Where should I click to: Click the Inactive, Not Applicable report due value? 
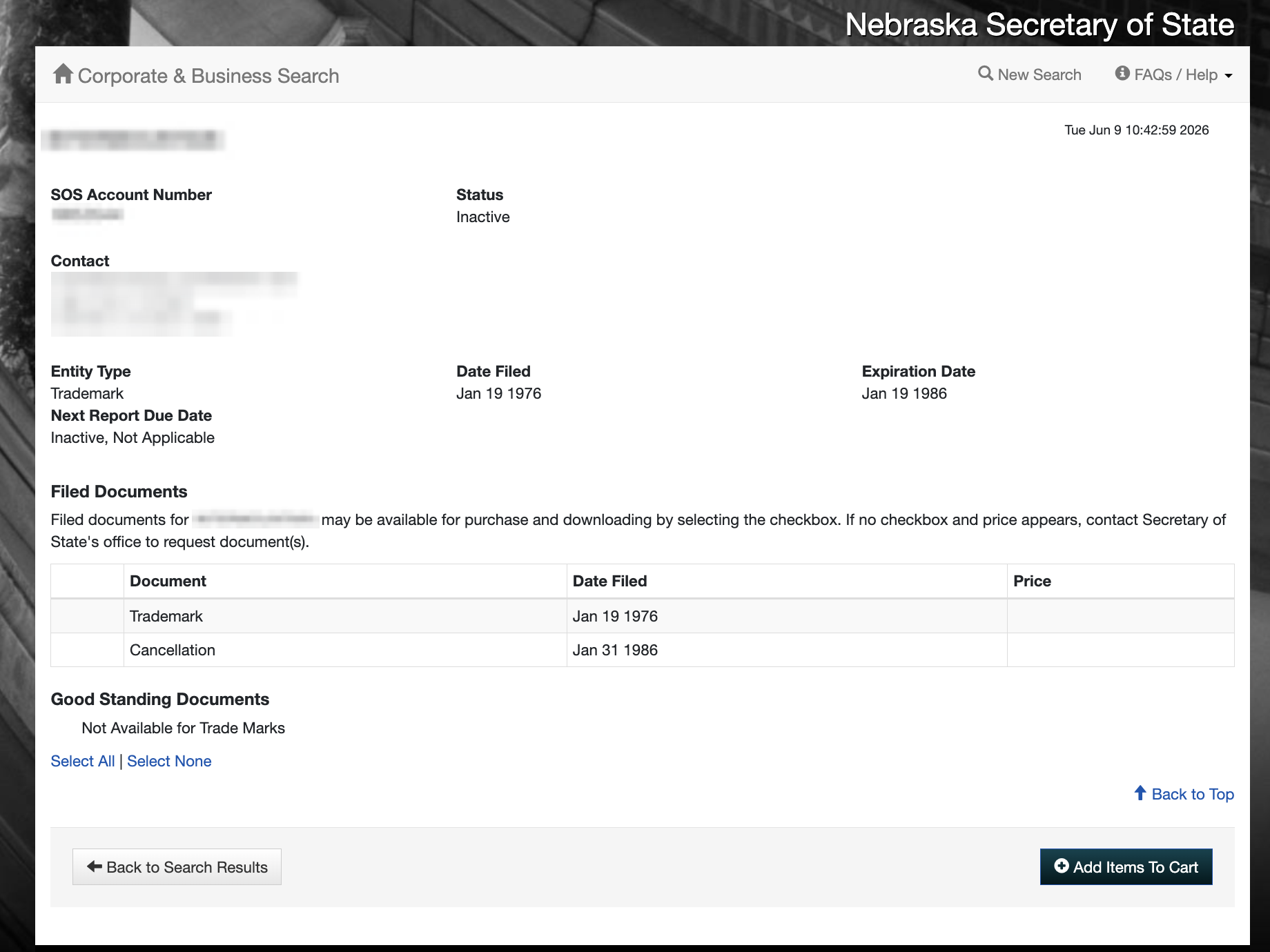click(133, 437)
